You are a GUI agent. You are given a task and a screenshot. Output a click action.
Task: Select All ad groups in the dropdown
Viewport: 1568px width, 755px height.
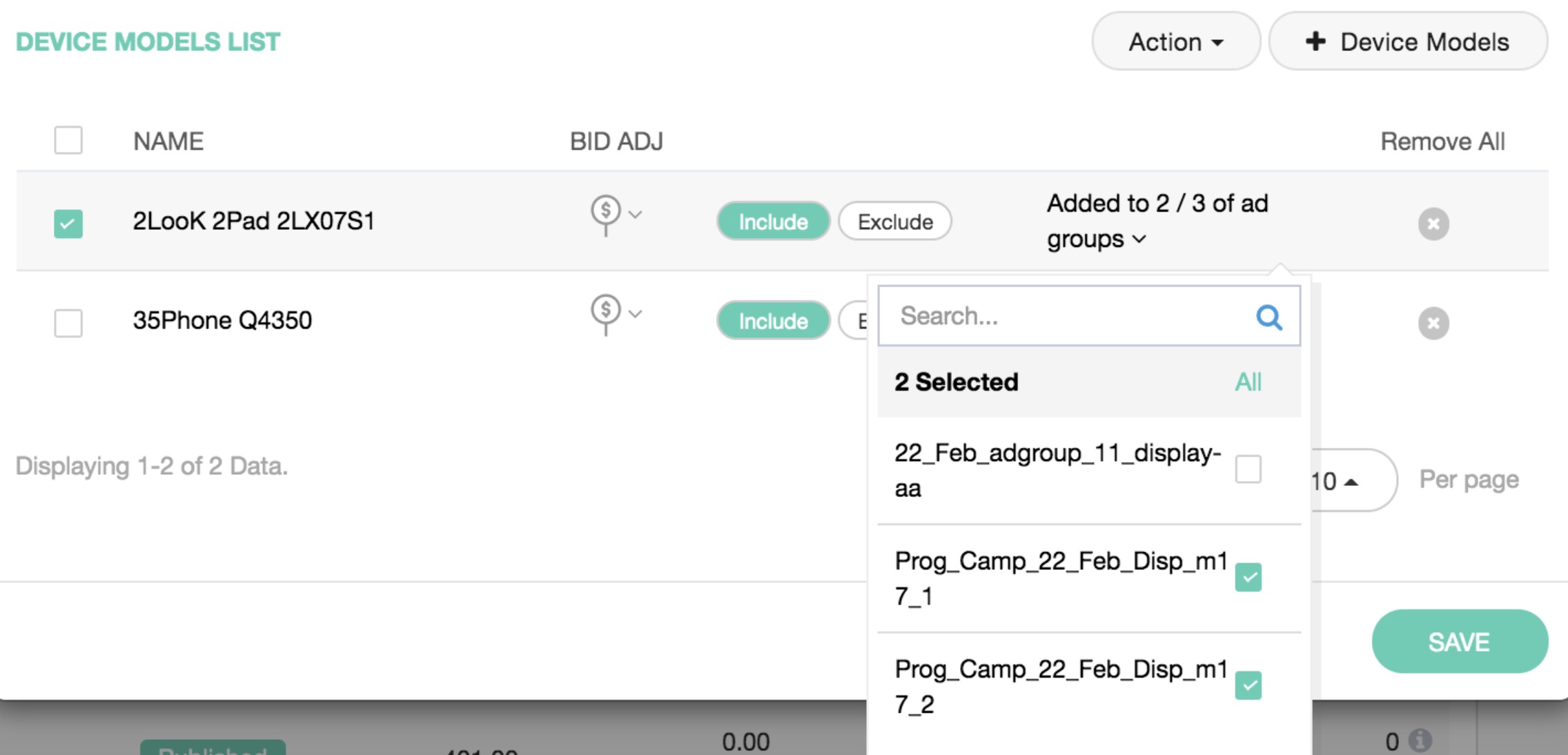1248,382
